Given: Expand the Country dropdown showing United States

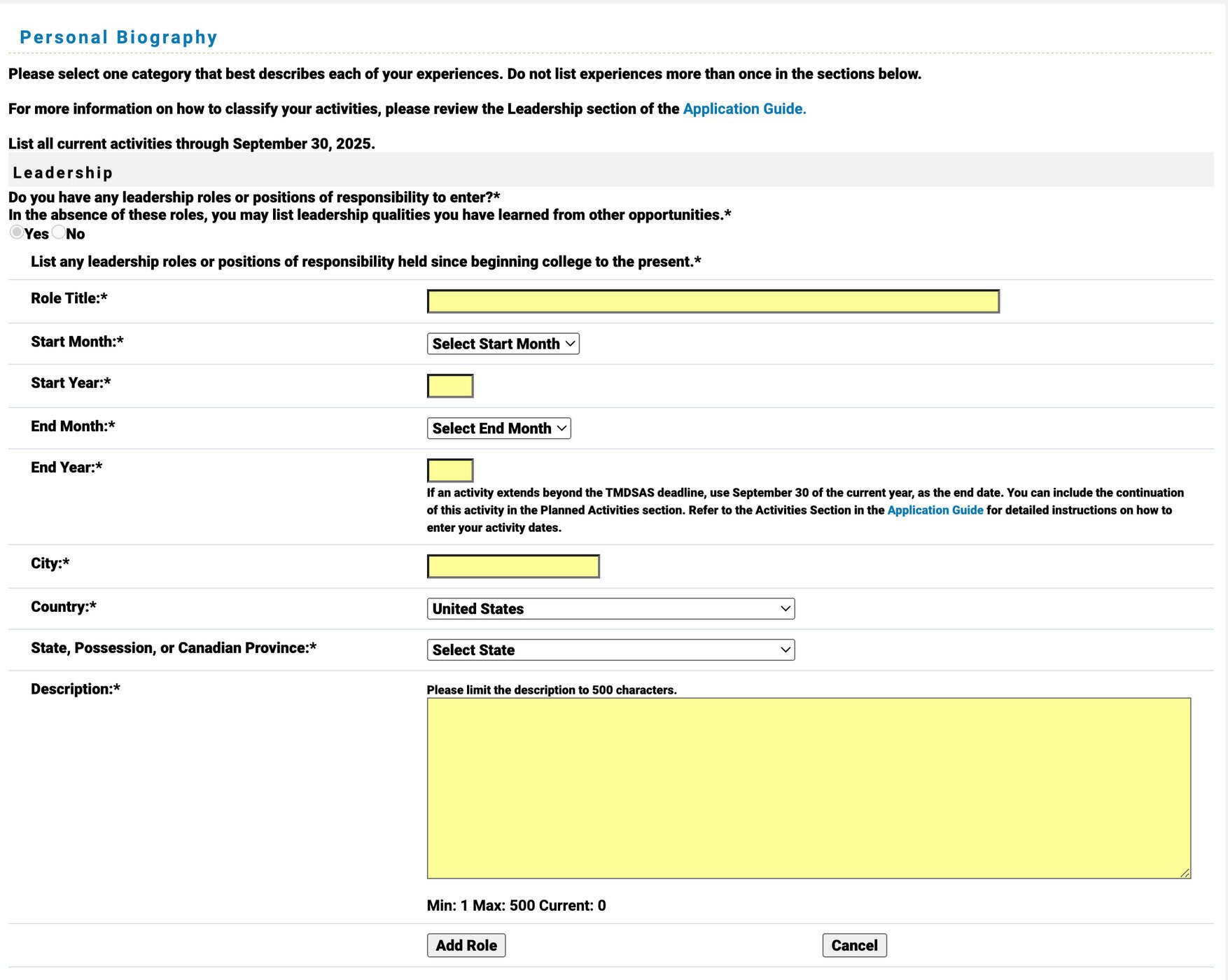Looking at the screenshot, I should (x=610, y=608).
